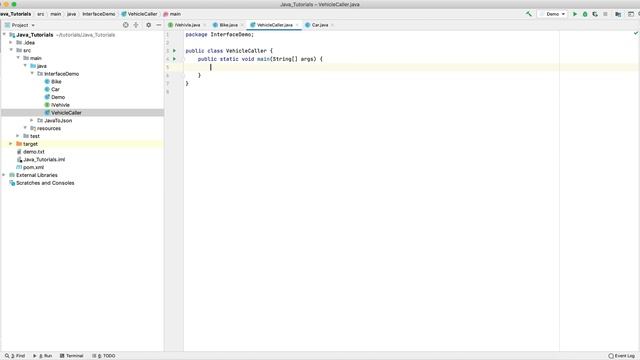Collapse the InterfaceDemo package
The height and width of the screenshot is (360, 640).
32,73
